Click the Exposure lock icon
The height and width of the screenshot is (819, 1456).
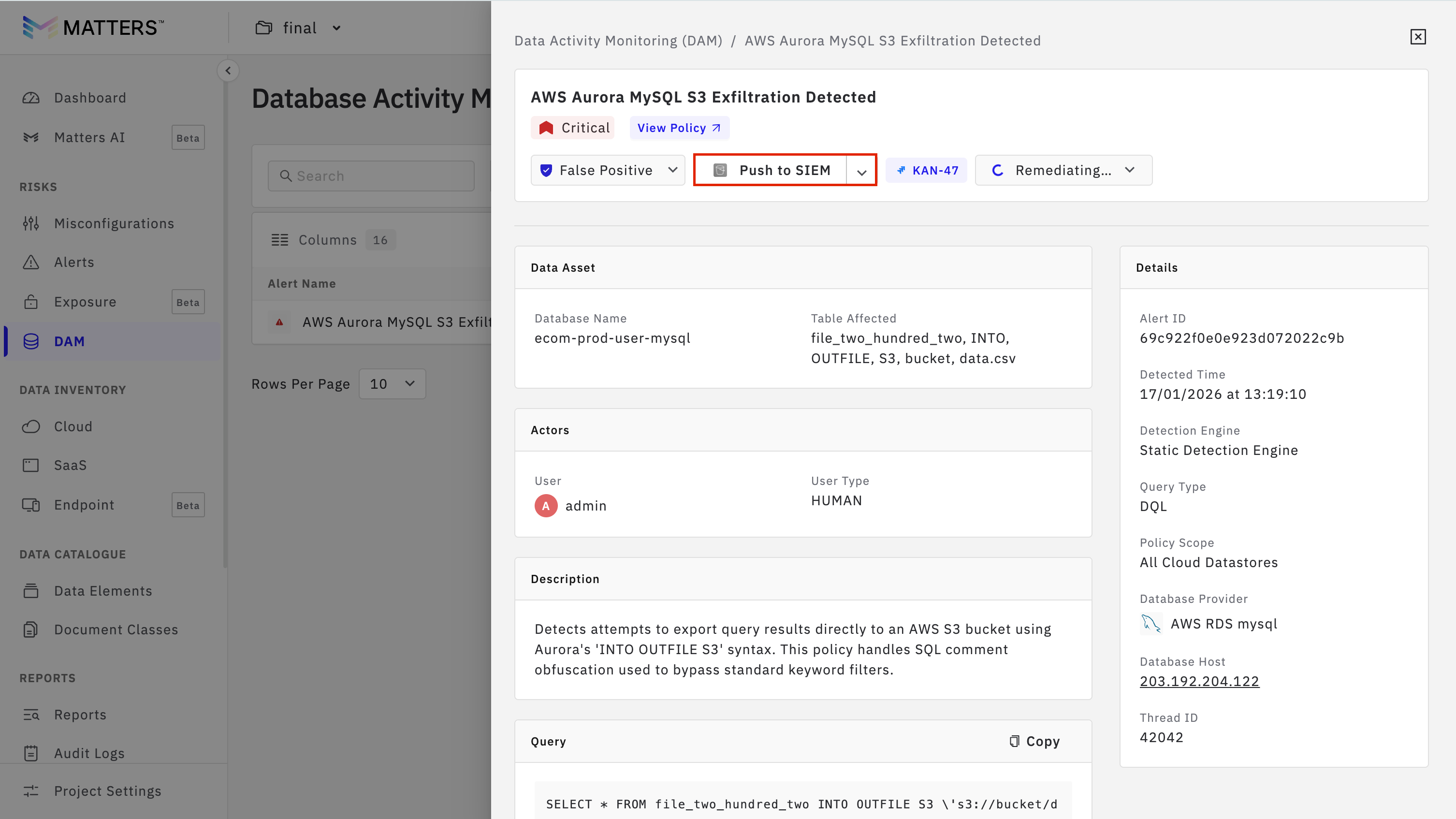(x=31, y=302)
